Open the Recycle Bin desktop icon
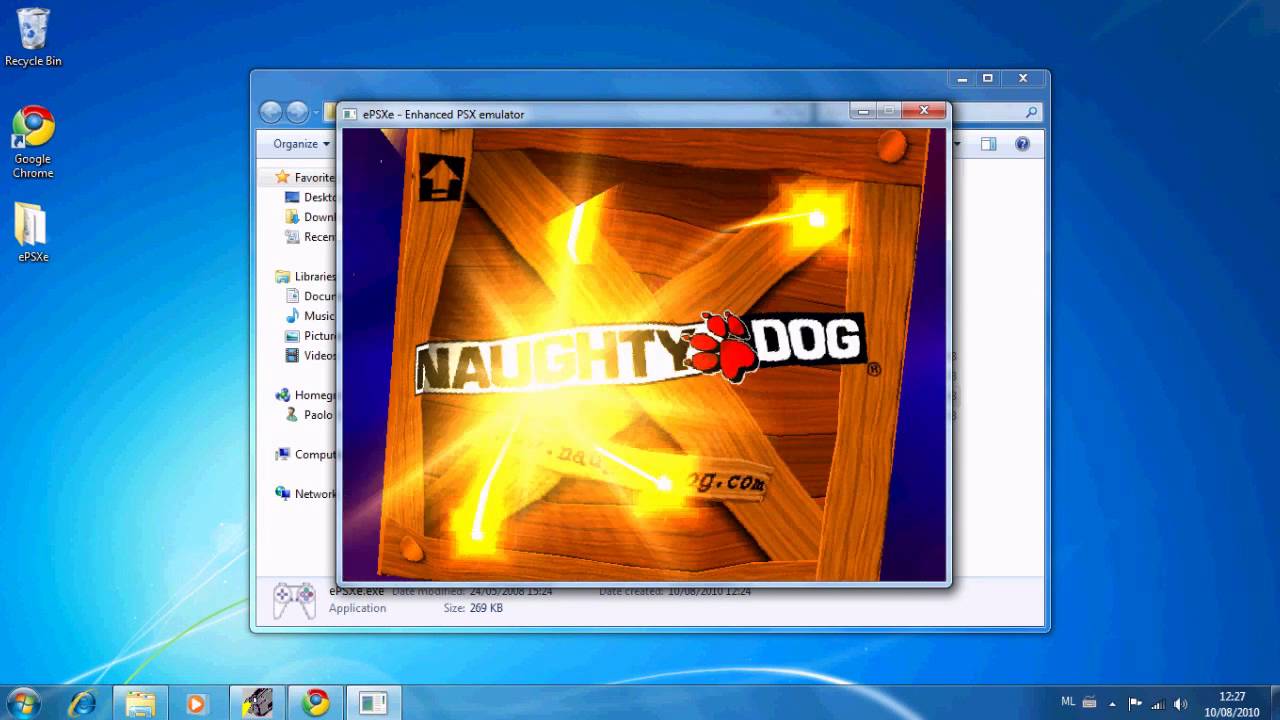Viewport: 1280px width, 720px height. tap(33, 37)
